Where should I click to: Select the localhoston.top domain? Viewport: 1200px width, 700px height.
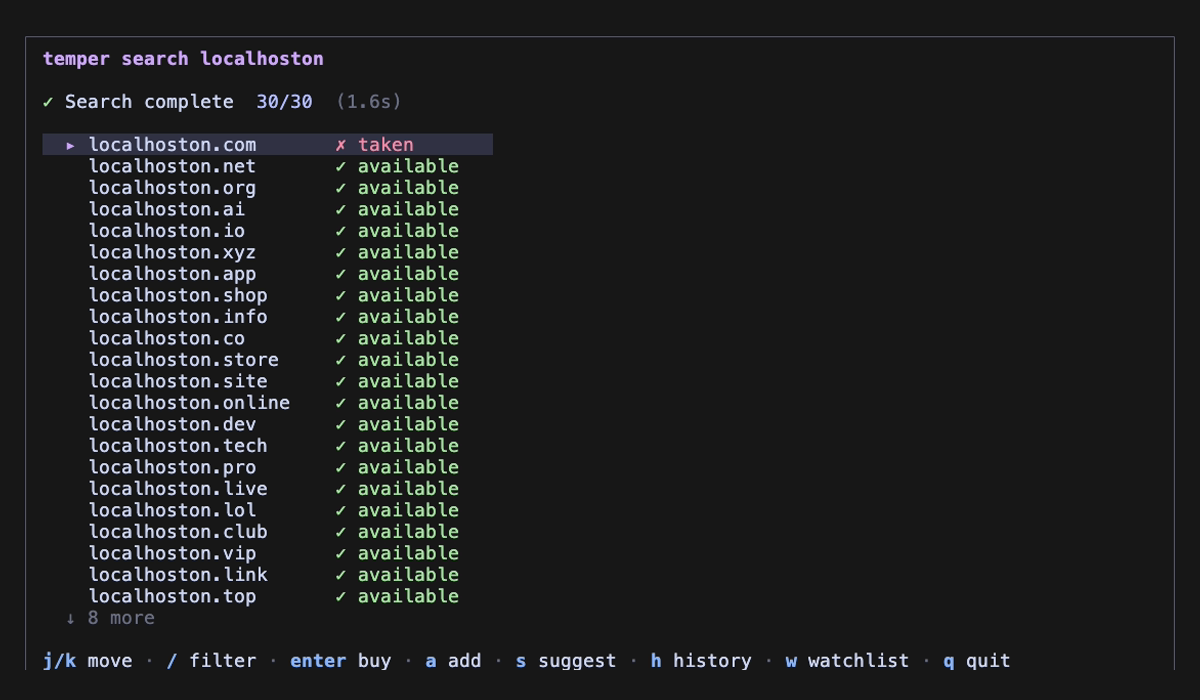coord(172,596)
